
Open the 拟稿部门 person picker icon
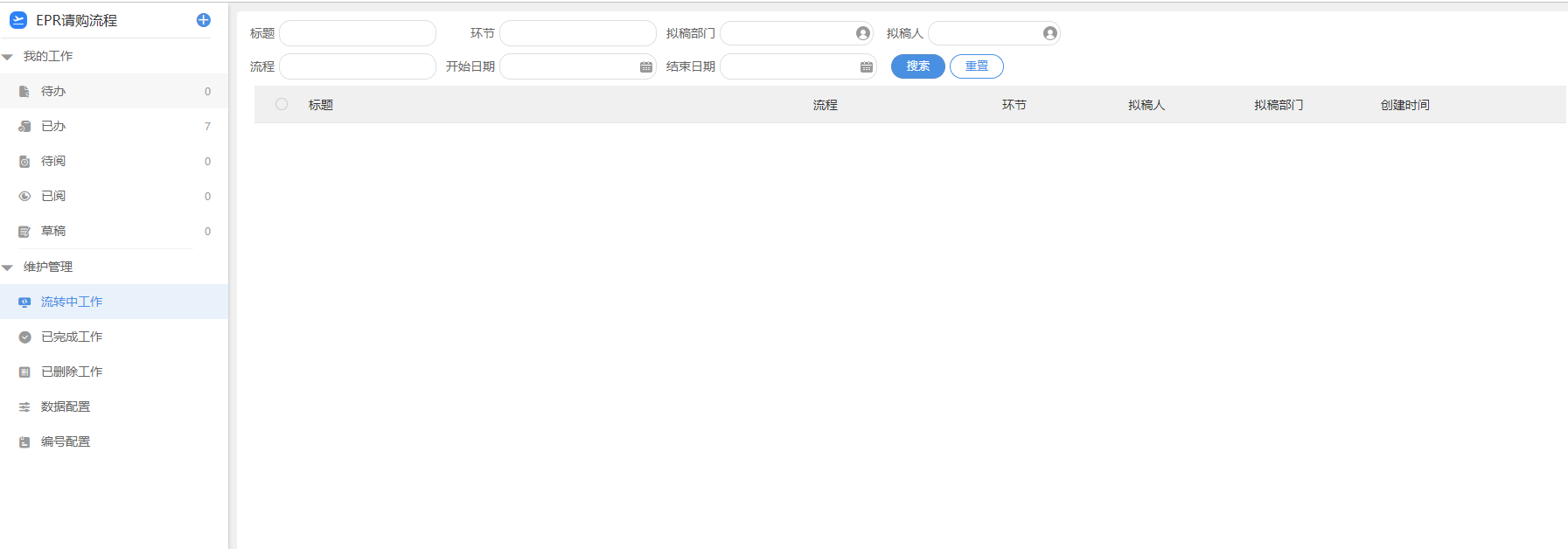[863, 33]
